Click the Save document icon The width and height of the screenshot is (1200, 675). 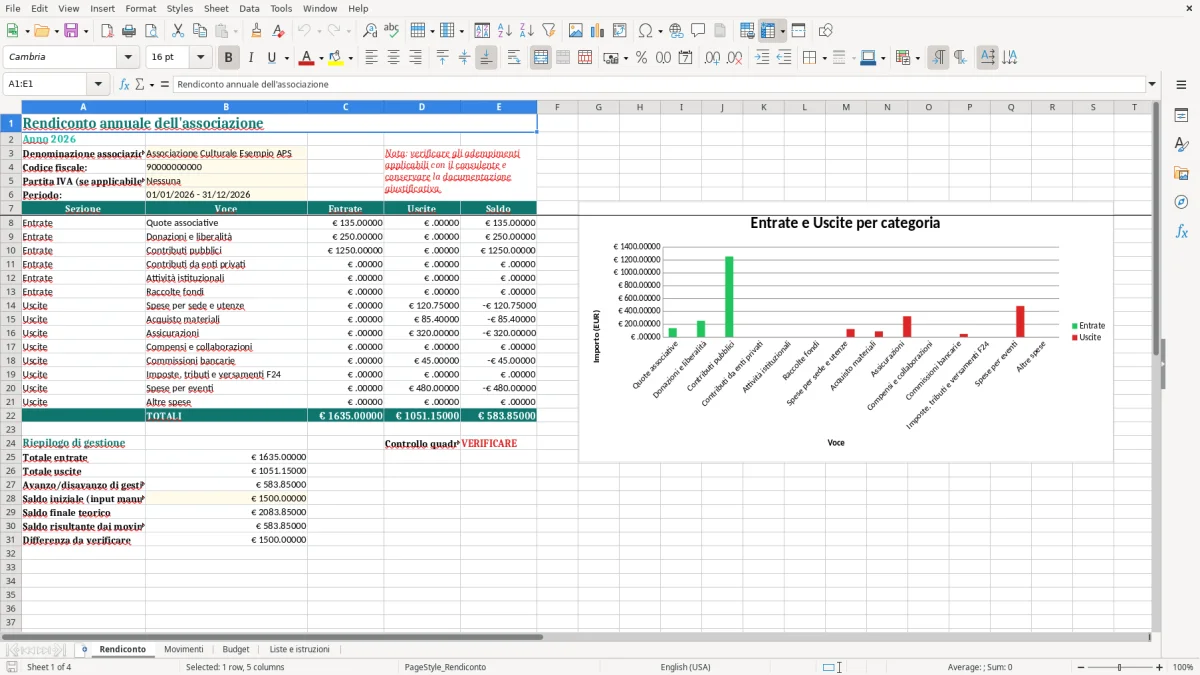point(71,31)
